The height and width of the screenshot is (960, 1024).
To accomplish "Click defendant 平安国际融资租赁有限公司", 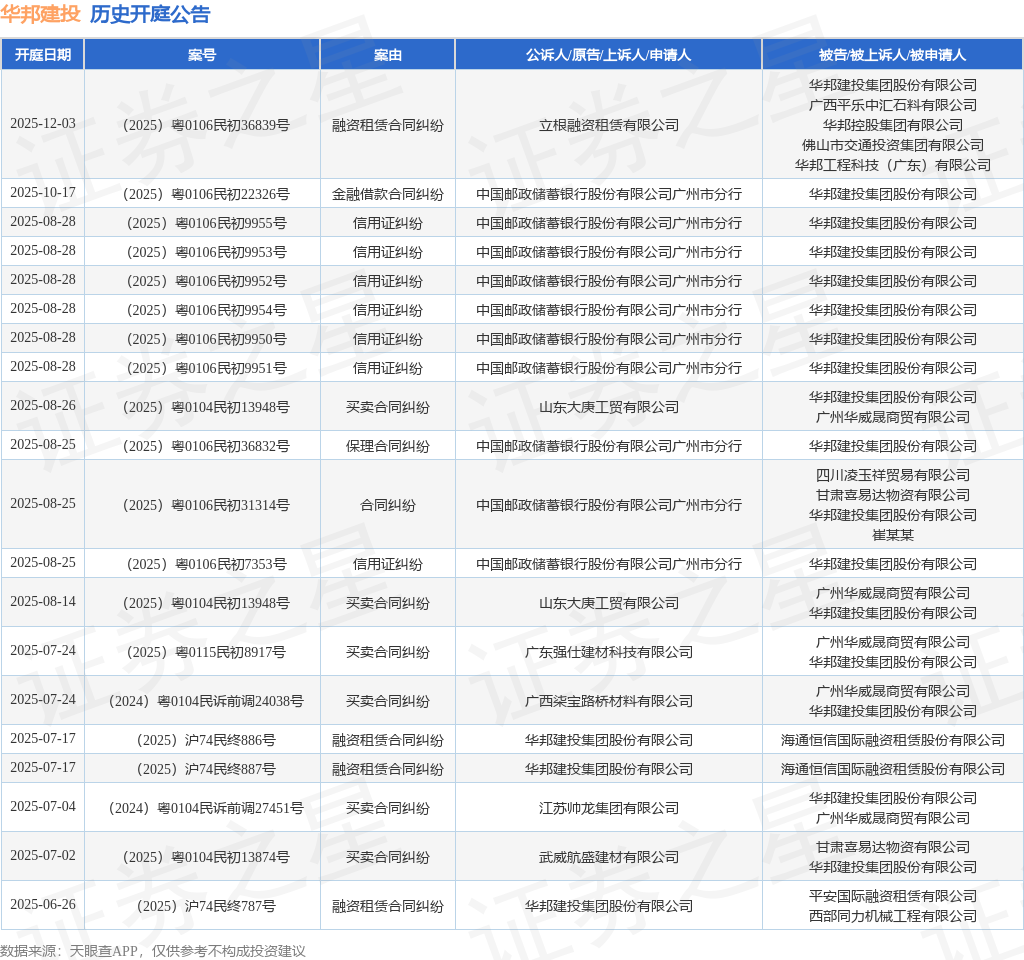I will pyautogui.click(x=893, y=897).
